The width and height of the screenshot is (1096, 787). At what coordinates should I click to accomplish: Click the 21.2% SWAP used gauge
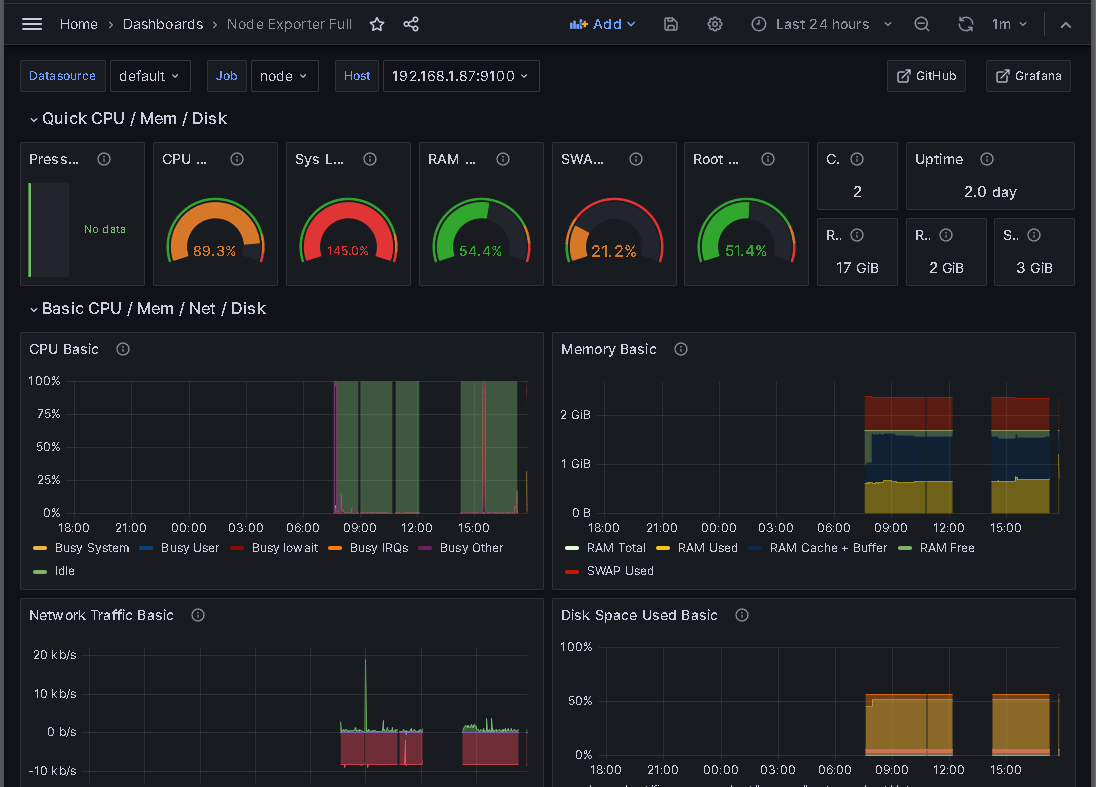click(x=614, y=231)
